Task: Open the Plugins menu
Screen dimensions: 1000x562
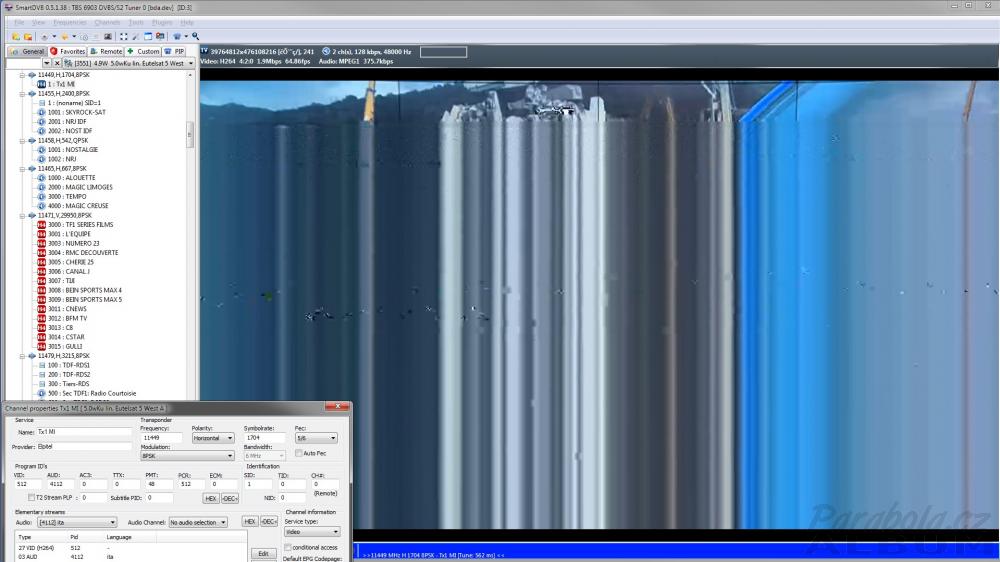Action: 162,22
